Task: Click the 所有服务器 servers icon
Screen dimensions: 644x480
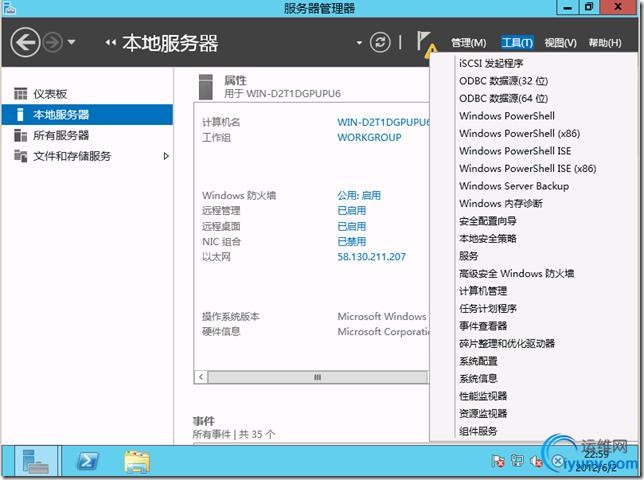Action: pos(20,135)
